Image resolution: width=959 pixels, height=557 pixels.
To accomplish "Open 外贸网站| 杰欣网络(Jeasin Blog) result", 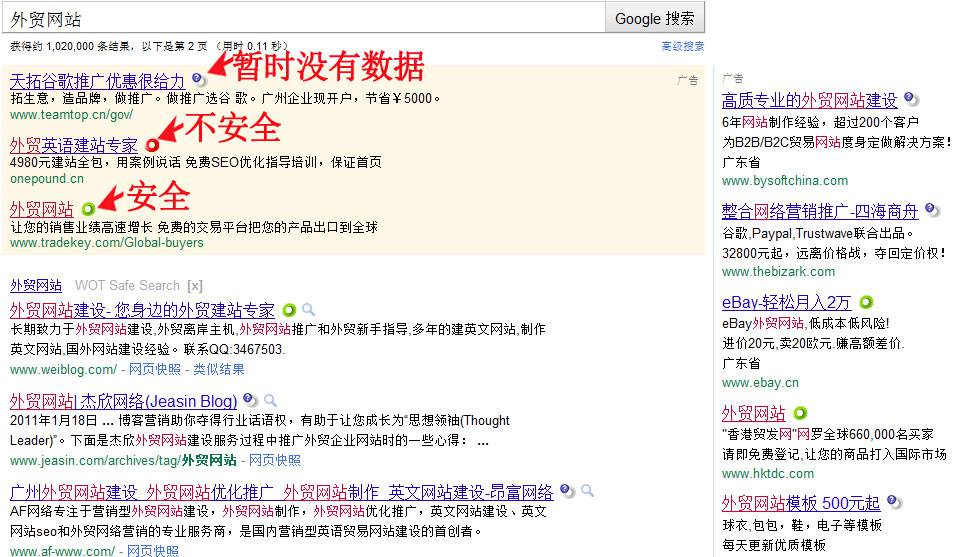I will 124,401.
